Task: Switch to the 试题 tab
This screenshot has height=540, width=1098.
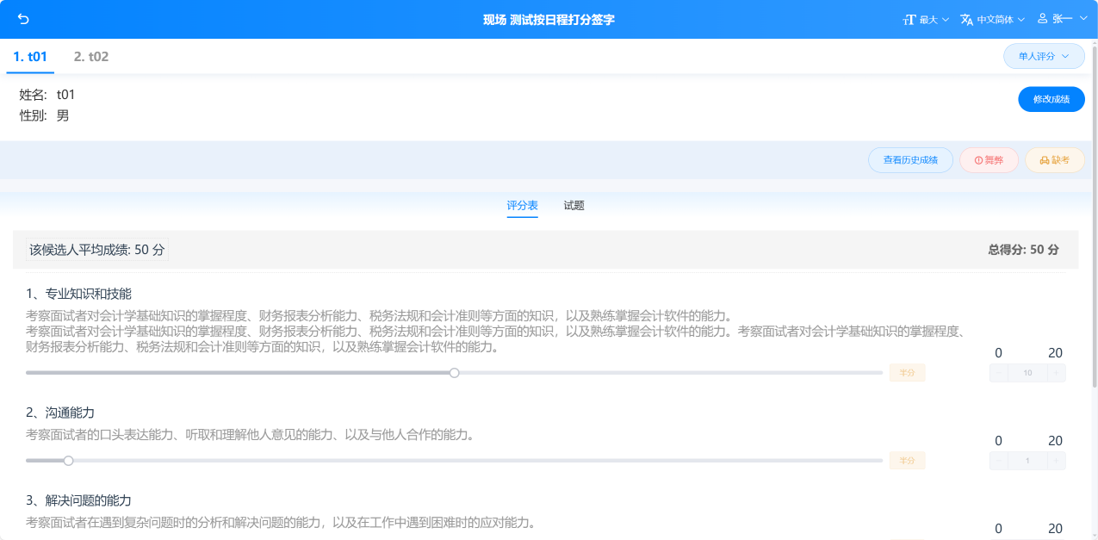Action: pos(574,205)
